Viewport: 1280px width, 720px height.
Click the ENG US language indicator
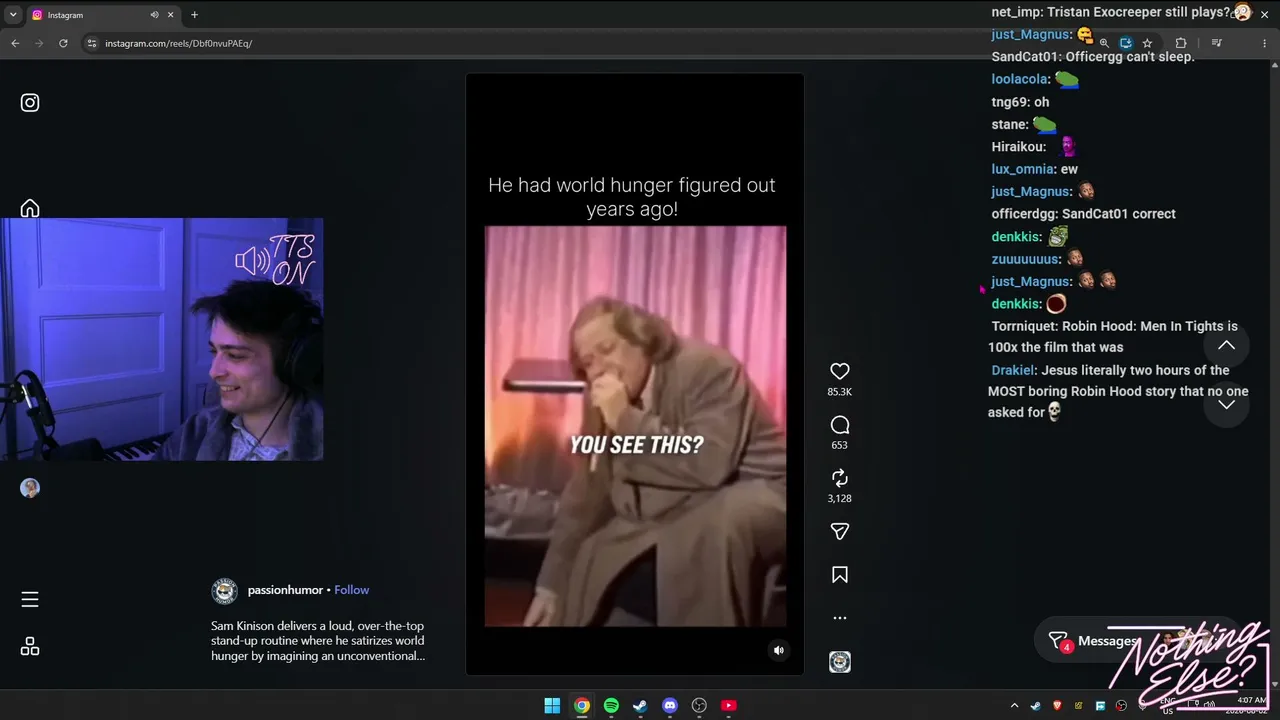point(1167,706)
